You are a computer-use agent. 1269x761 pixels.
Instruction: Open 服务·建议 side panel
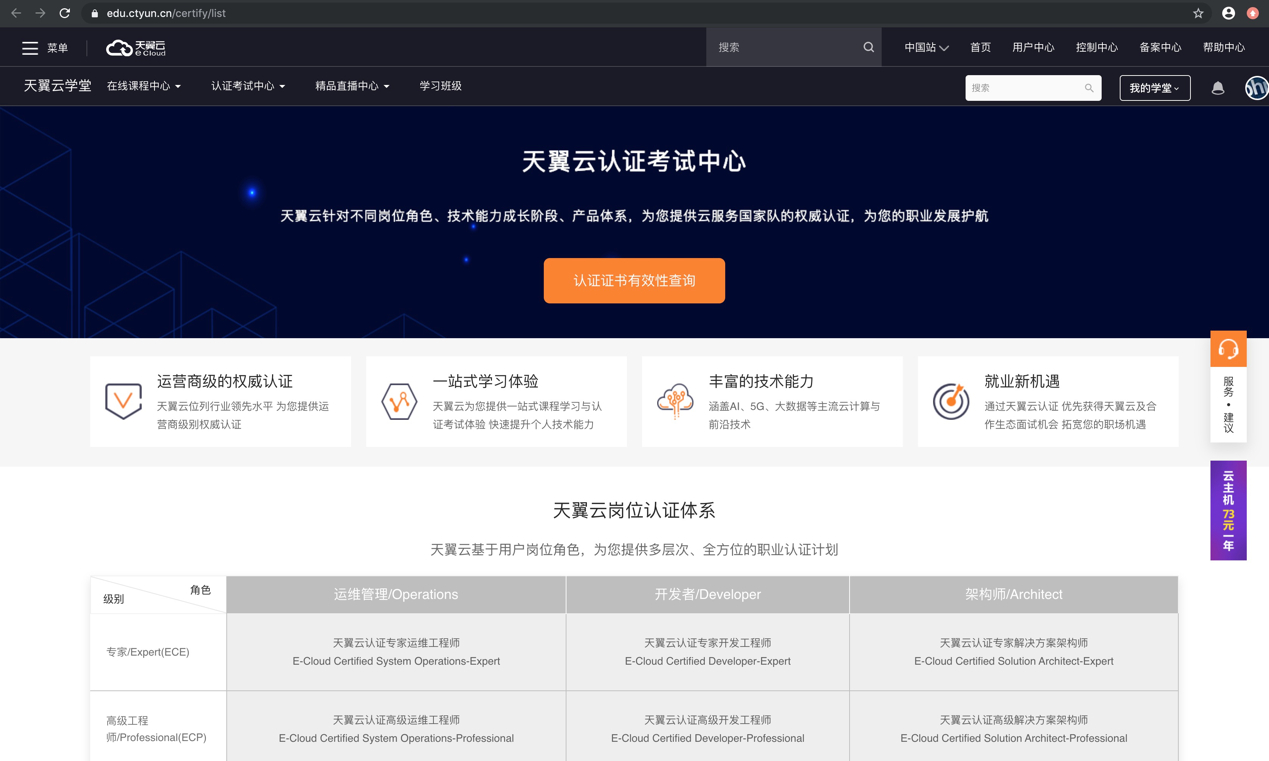(1228, 404)
